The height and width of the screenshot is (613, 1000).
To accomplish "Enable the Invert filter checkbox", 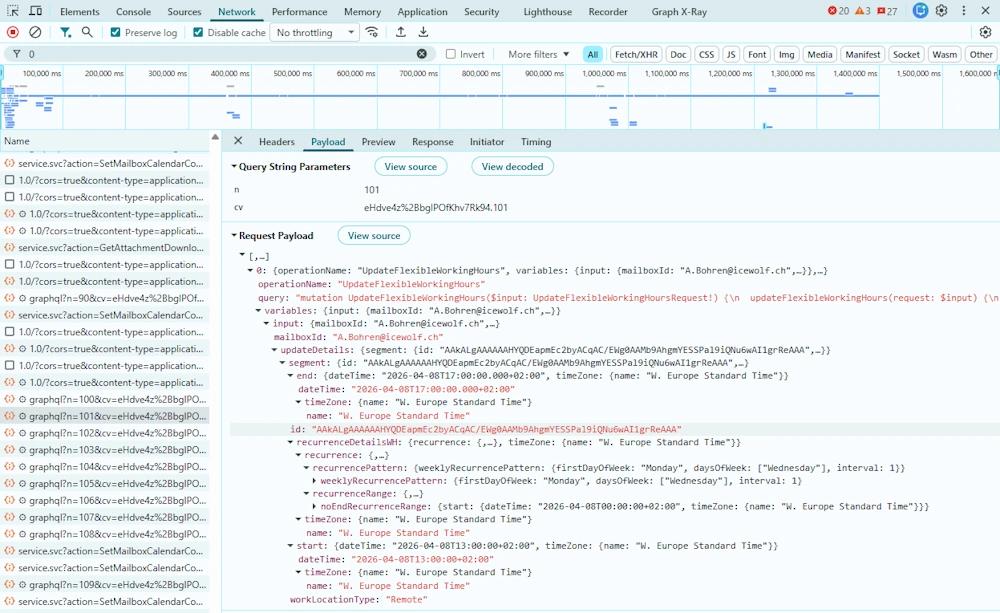I will point(451,54).
